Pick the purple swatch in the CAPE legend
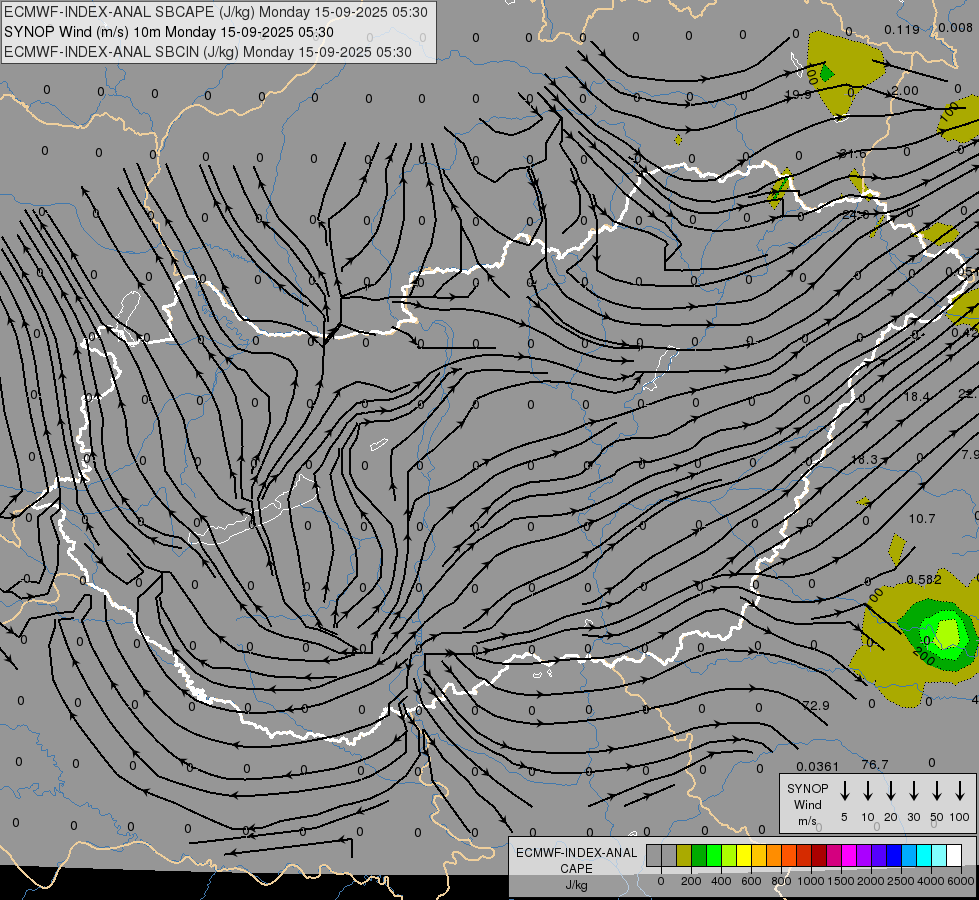 pos(863,856)
